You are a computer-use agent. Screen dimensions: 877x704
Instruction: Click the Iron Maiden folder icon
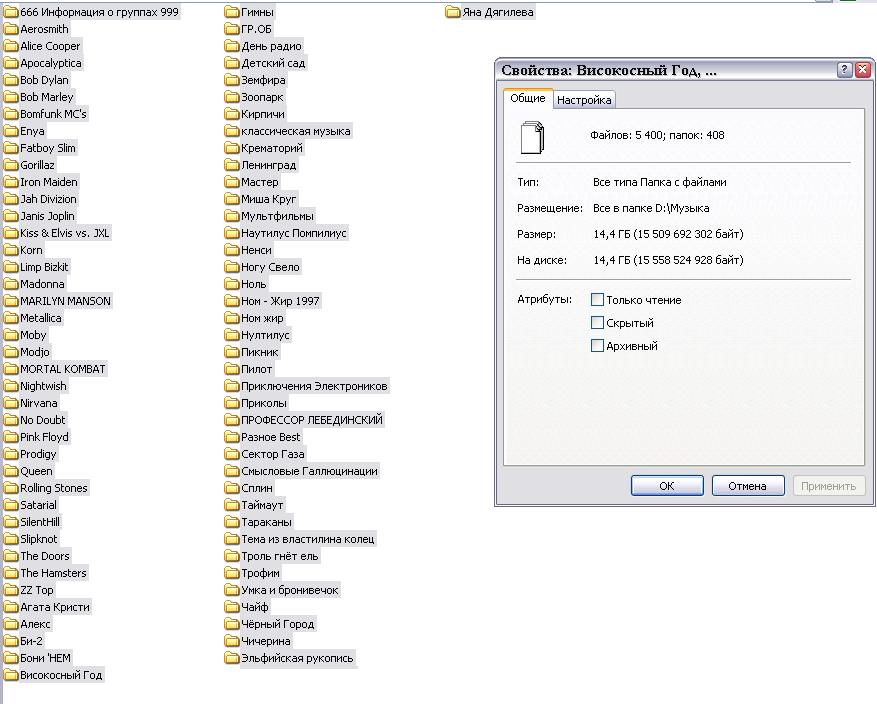pyautogui.click(x=11, y=182)
